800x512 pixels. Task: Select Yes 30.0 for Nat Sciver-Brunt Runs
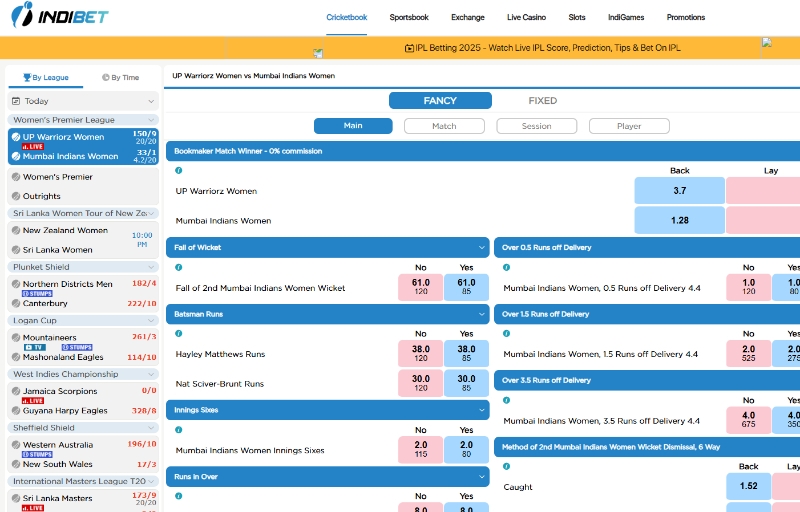(466, 383)
